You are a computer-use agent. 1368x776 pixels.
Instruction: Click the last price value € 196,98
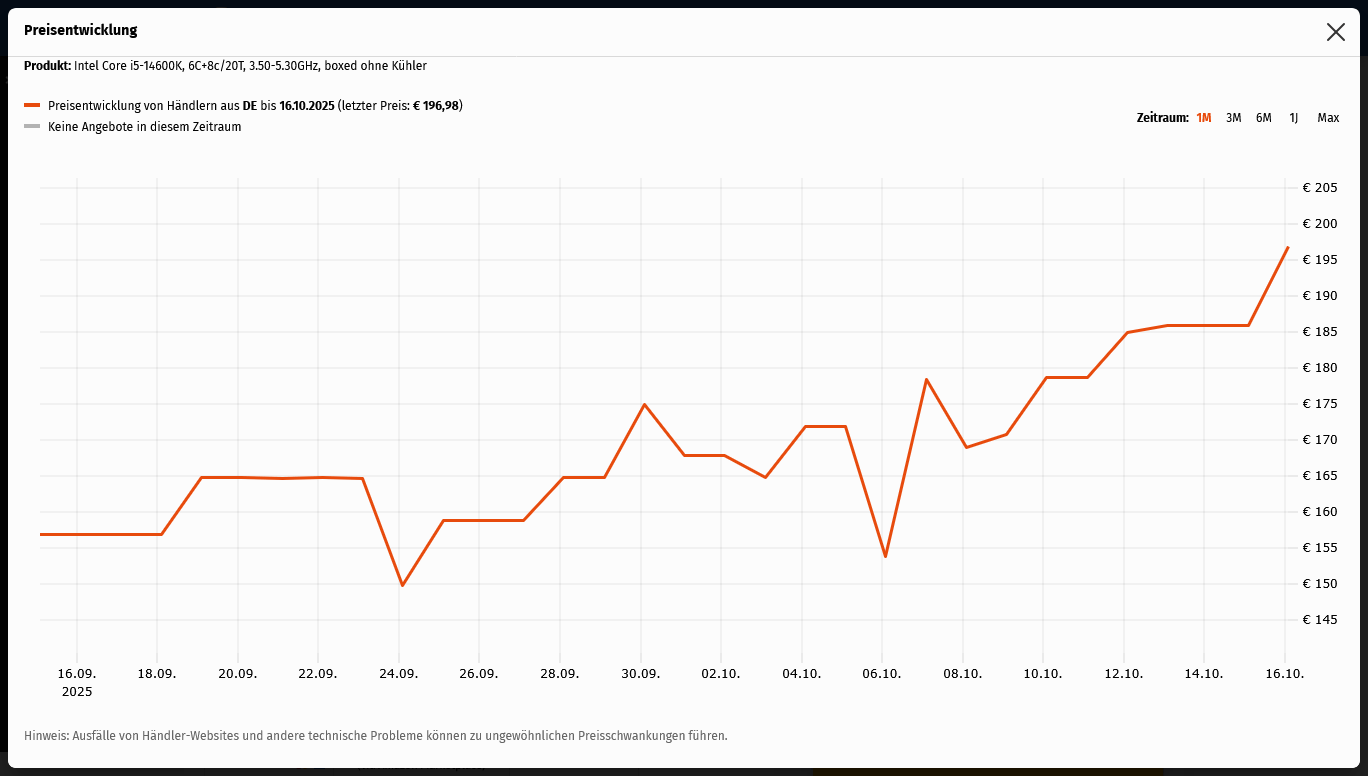tap(436, 105)
